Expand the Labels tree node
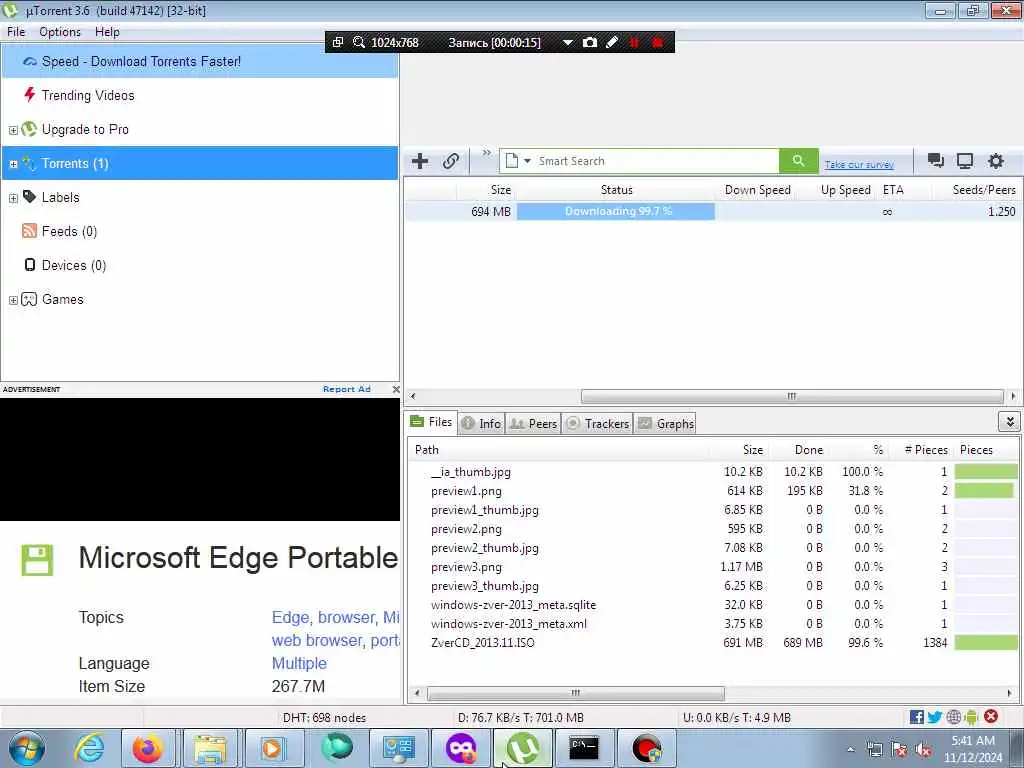The height and width of the screenshot is (768, 1024). pyautogui.click(x=13, y=198)
